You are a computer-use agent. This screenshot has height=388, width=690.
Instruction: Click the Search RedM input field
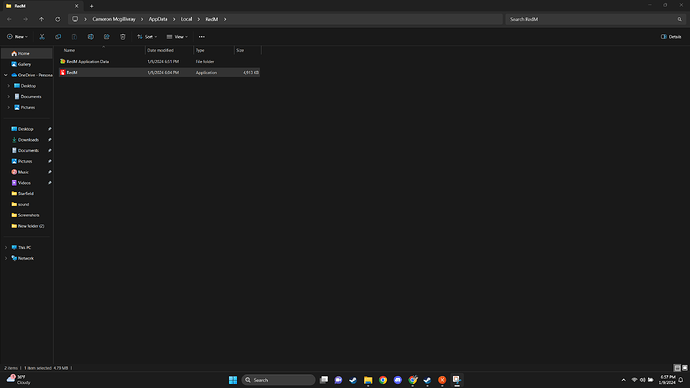pos(595,19)
